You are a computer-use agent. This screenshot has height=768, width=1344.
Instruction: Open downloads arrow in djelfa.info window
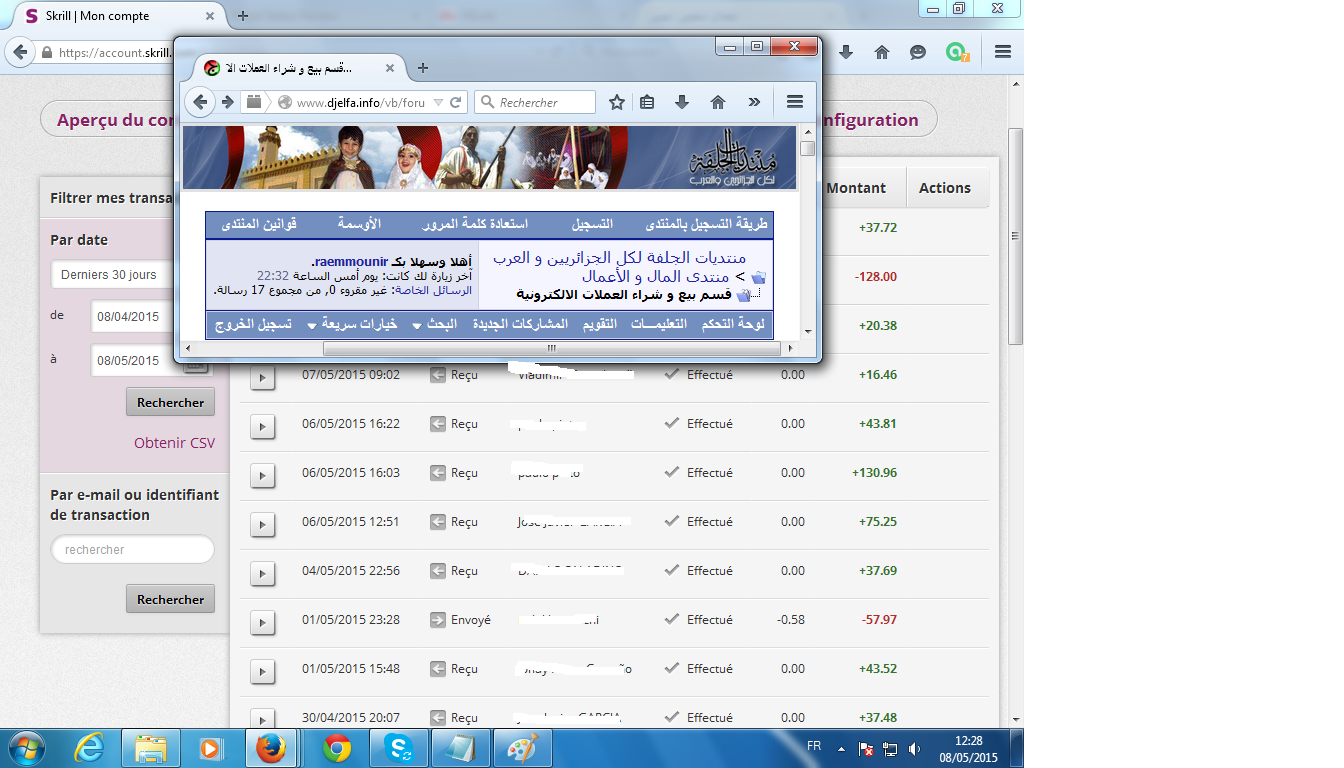[x=682, y=102]
